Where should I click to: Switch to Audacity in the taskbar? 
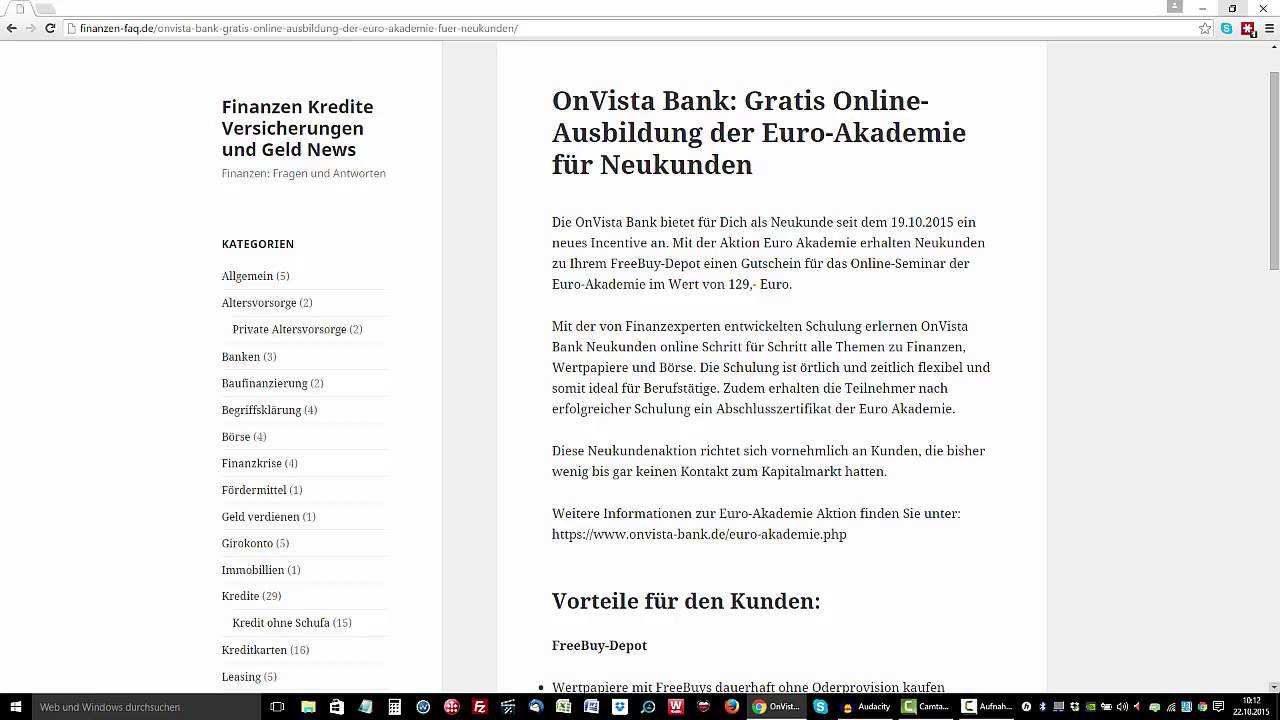click(x=866, y=706)
